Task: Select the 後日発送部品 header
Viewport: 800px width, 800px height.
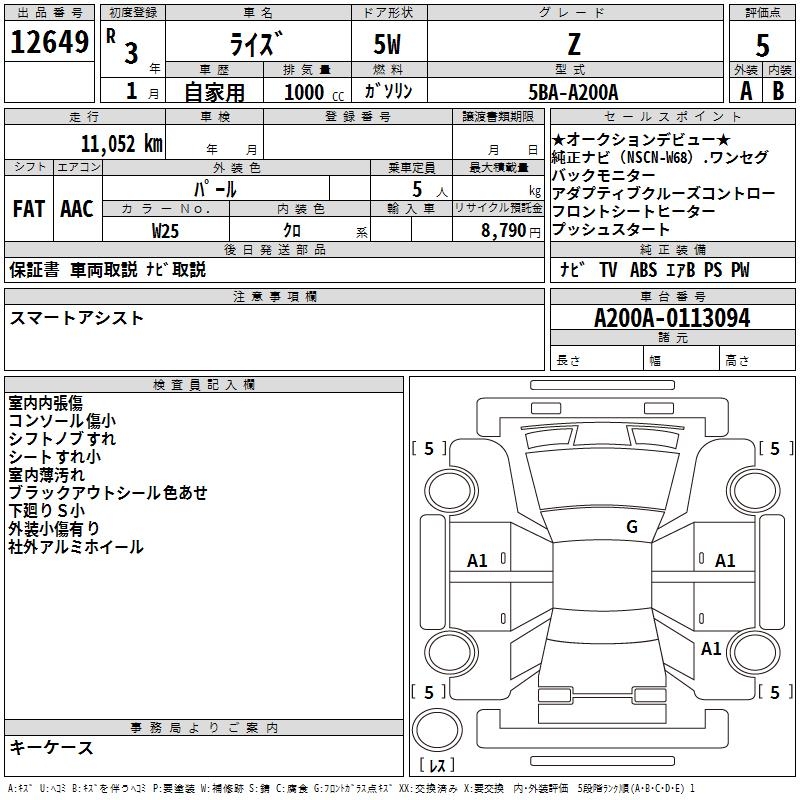Action: click(x=274, y=249)
